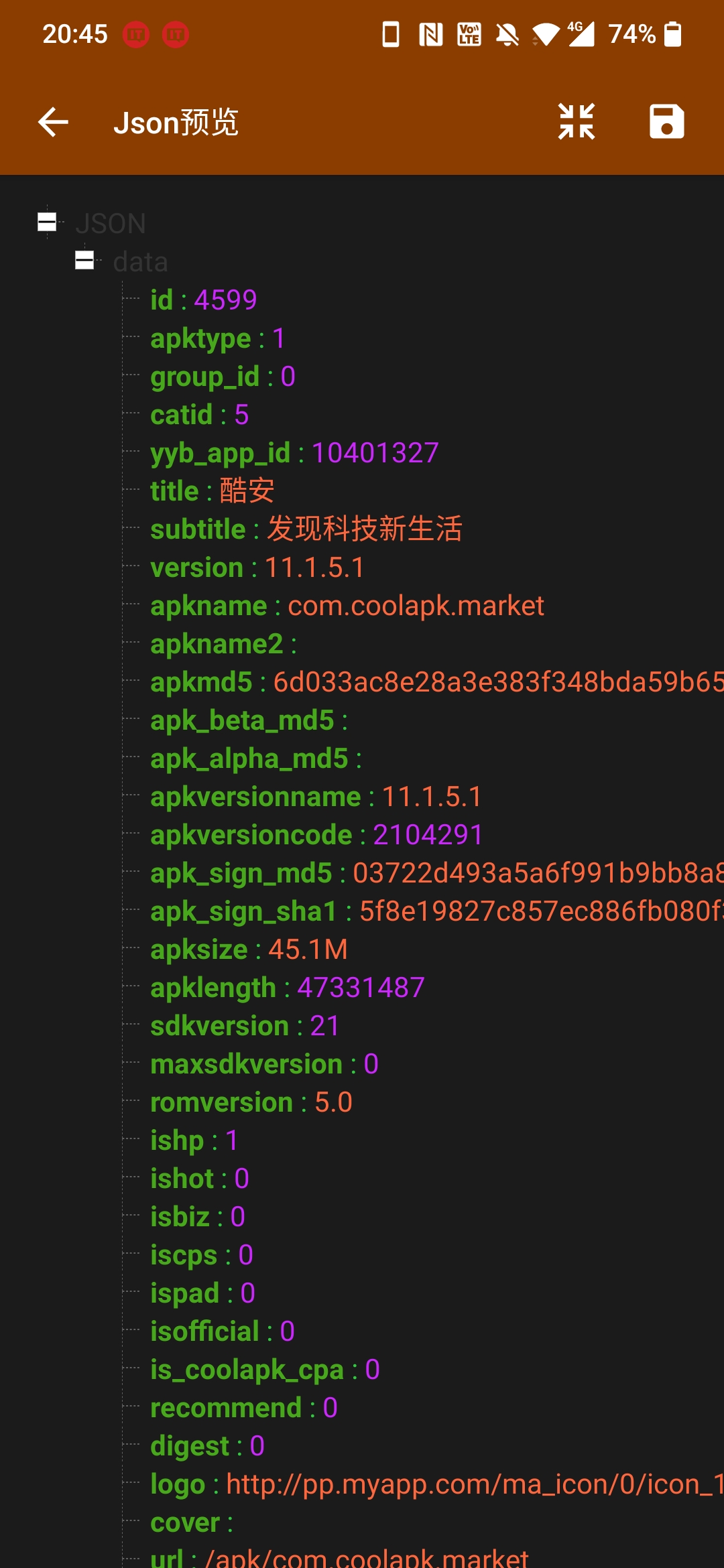Select the 'is_coolapk_cpa : 0' row
The height and width of the screenshot is (1568, 724).
(x=265, y=1370)
